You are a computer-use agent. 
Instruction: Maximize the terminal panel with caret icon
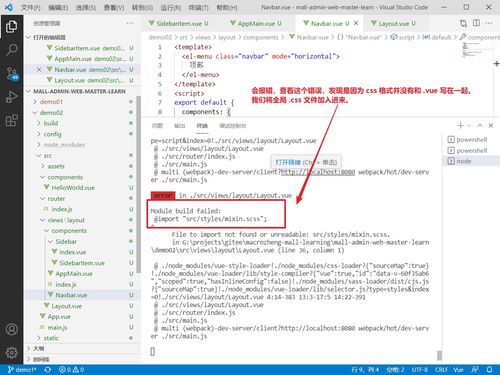point(480,125)
